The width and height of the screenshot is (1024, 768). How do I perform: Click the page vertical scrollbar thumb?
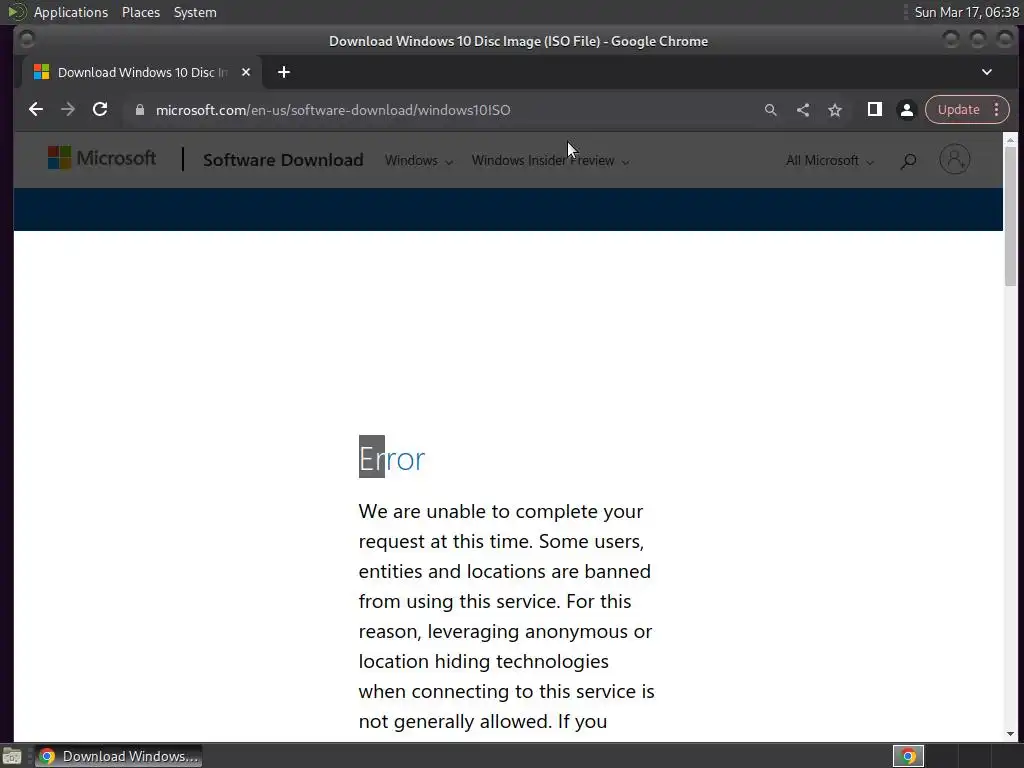pos(1010,216)
